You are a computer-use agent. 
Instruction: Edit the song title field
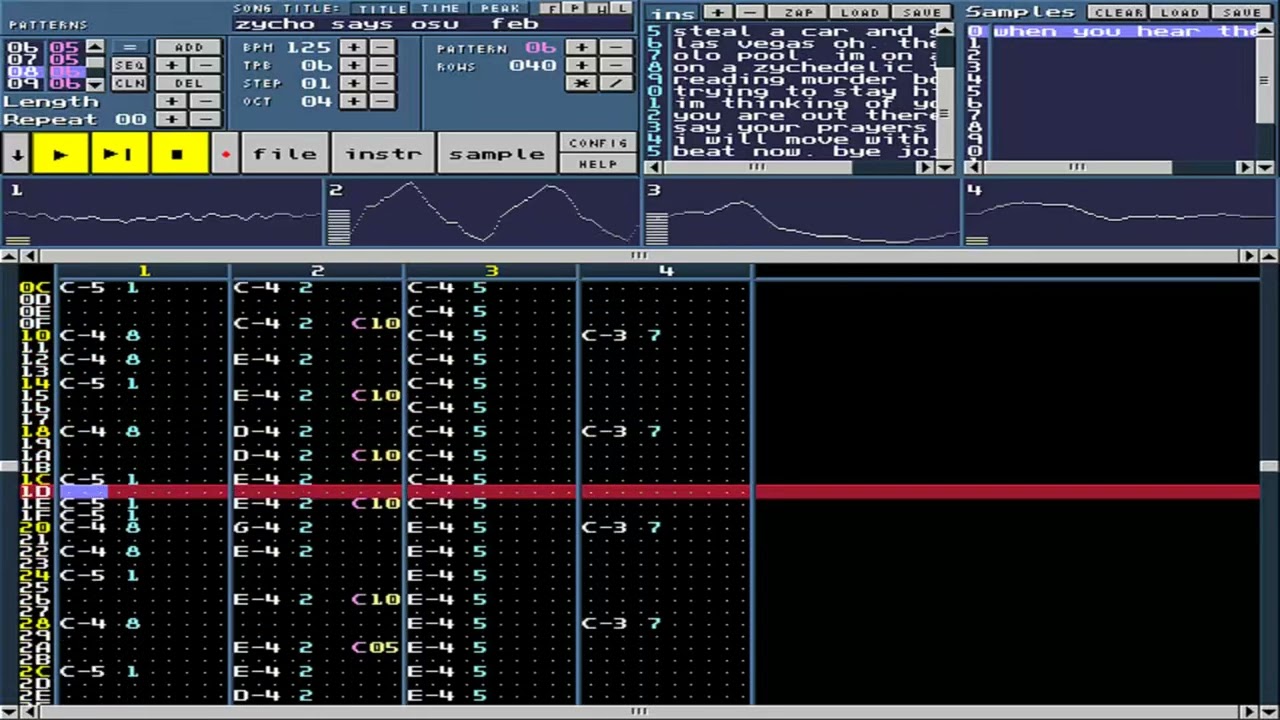433,24
